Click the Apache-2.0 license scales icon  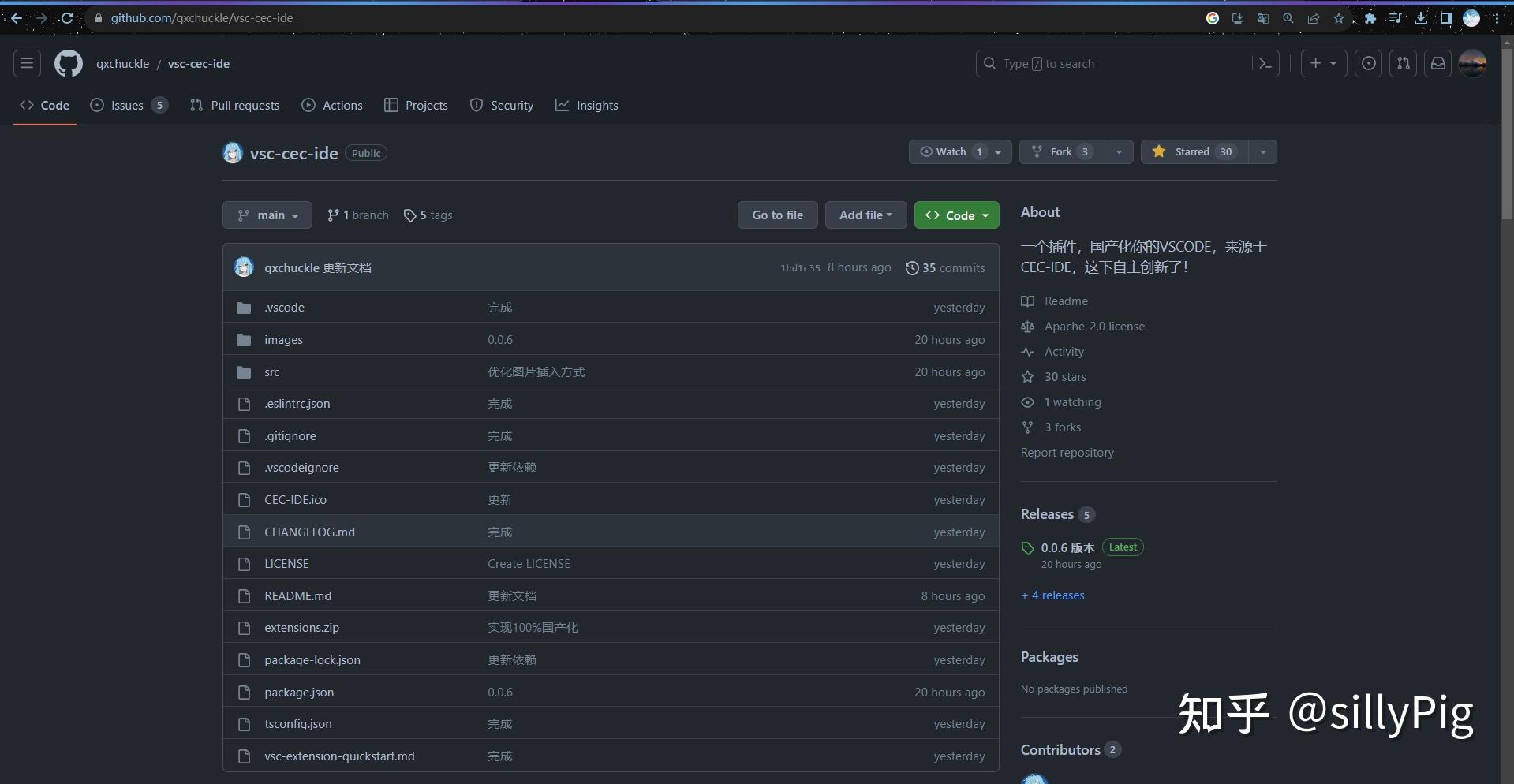click(x=1027, y=326)
